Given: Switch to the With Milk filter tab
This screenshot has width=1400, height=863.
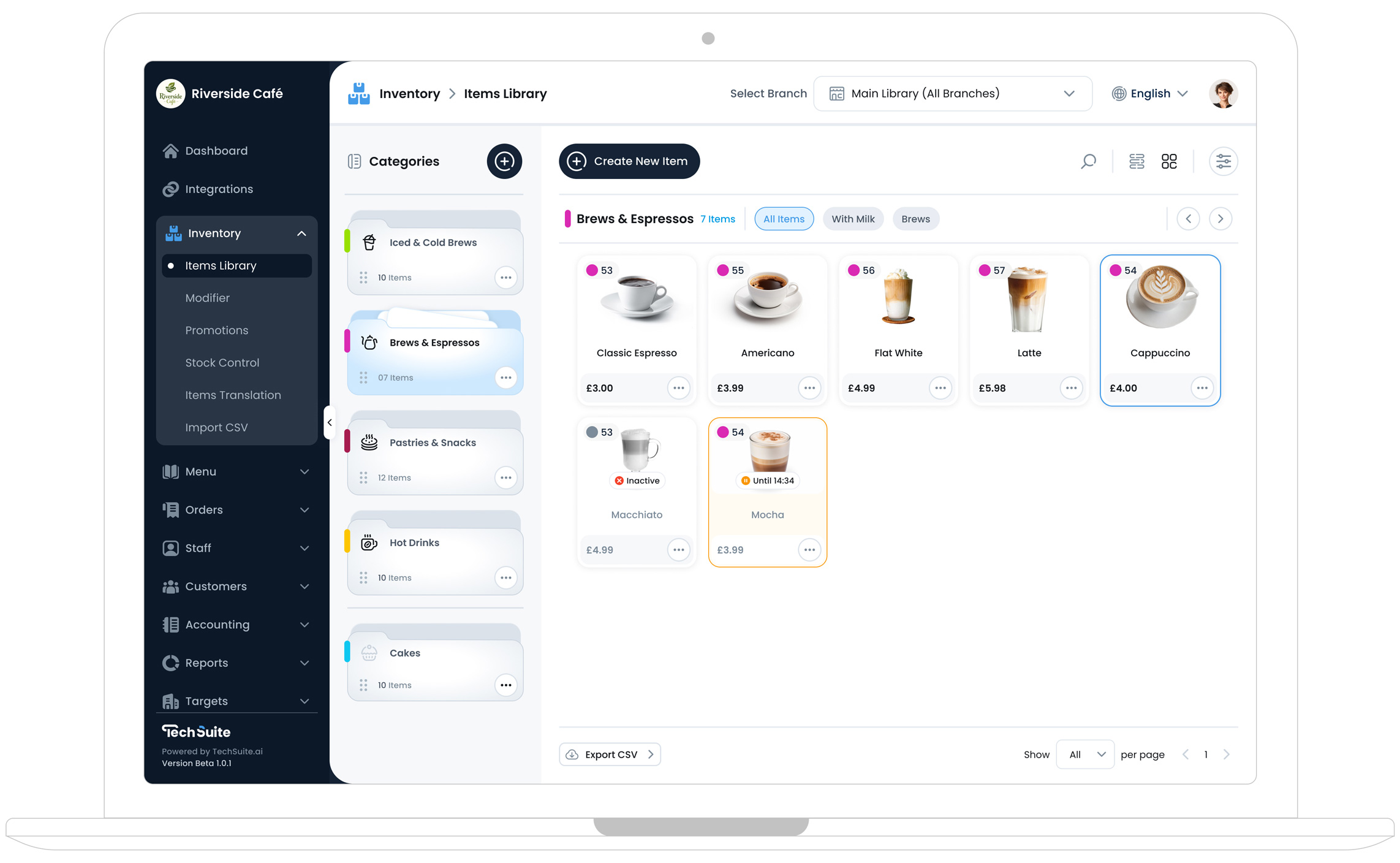Looking at the screenshot, I should click(x=853, y=219).
